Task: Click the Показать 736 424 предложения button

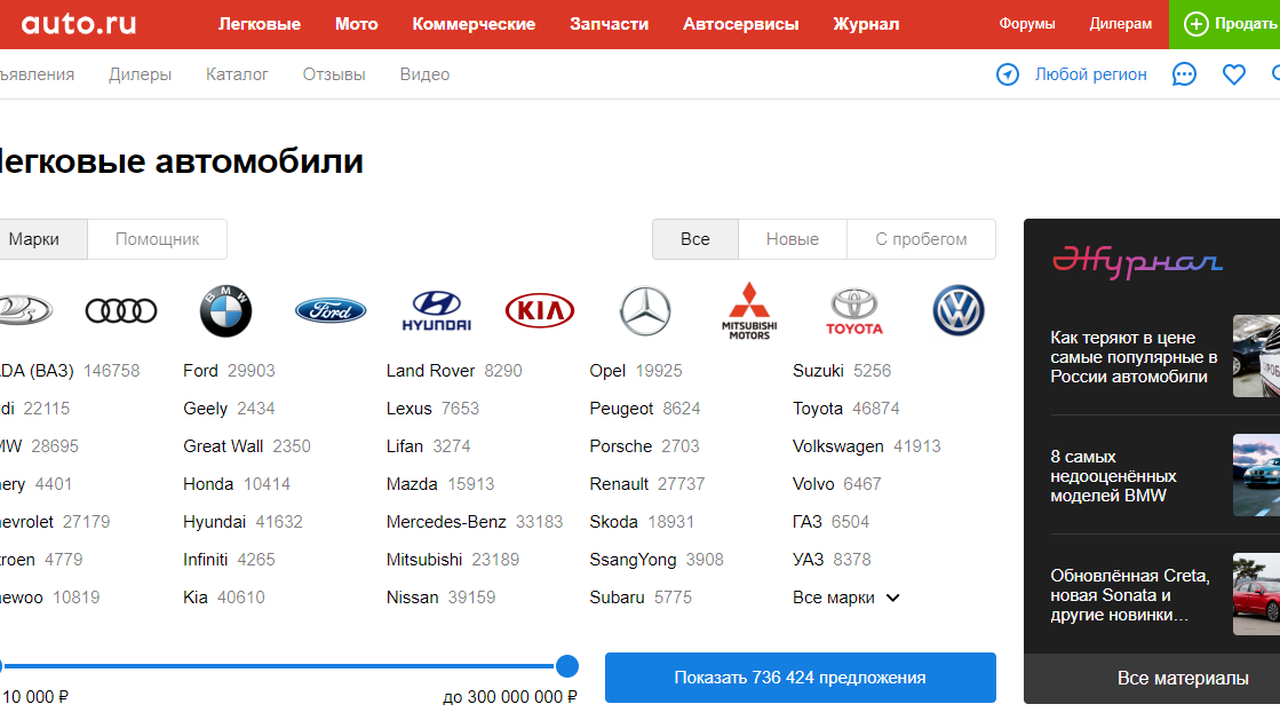Action: [800, 678]
